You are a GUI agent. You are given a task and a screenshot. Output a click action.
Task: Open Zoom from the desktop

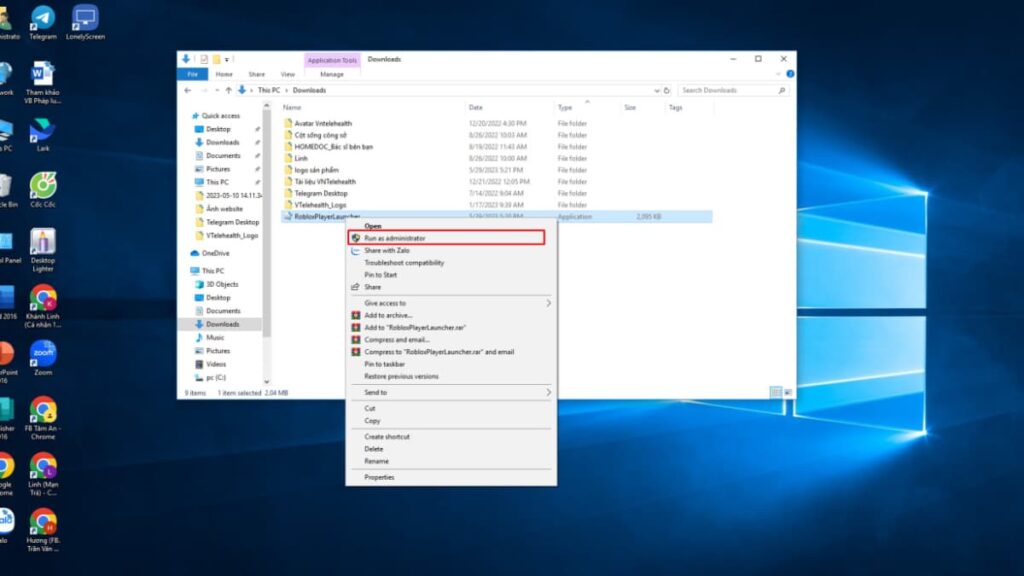click(x=42, y=355)
